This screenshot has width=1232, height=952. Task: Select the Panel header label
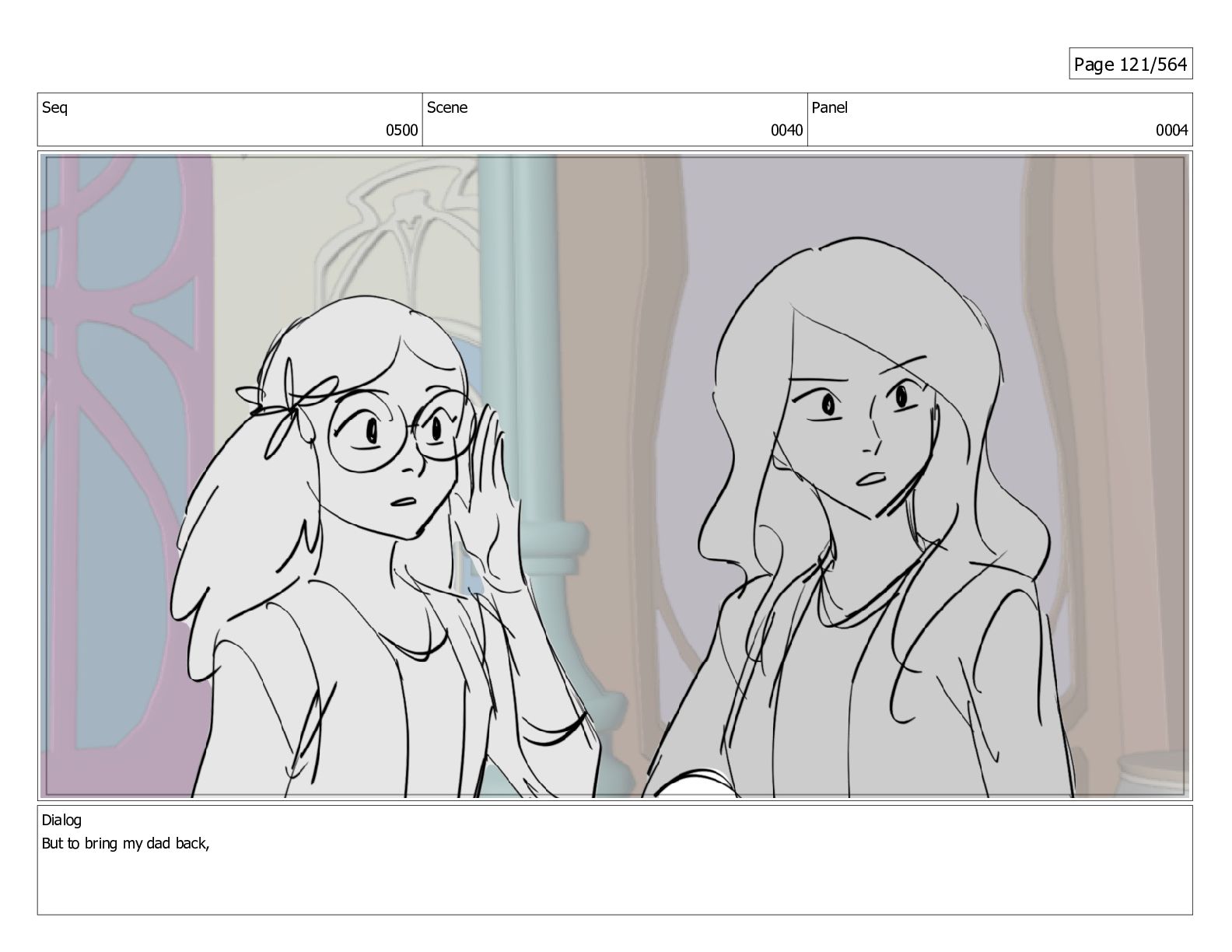(x=830, y=107)
